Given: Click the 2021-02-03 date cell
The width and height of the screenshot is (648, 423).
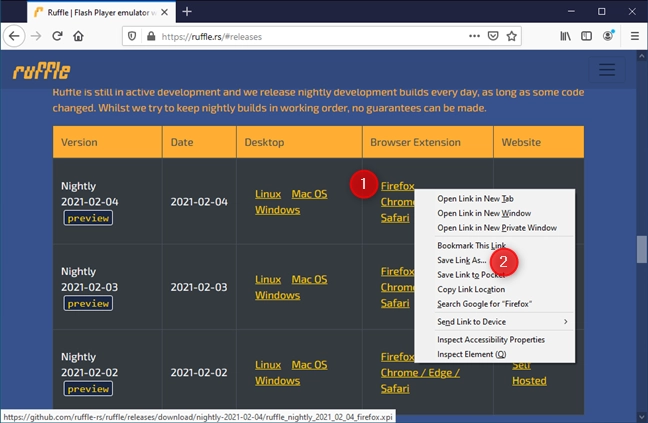Looking at the screenshot, I should click(x=199, y=287).
